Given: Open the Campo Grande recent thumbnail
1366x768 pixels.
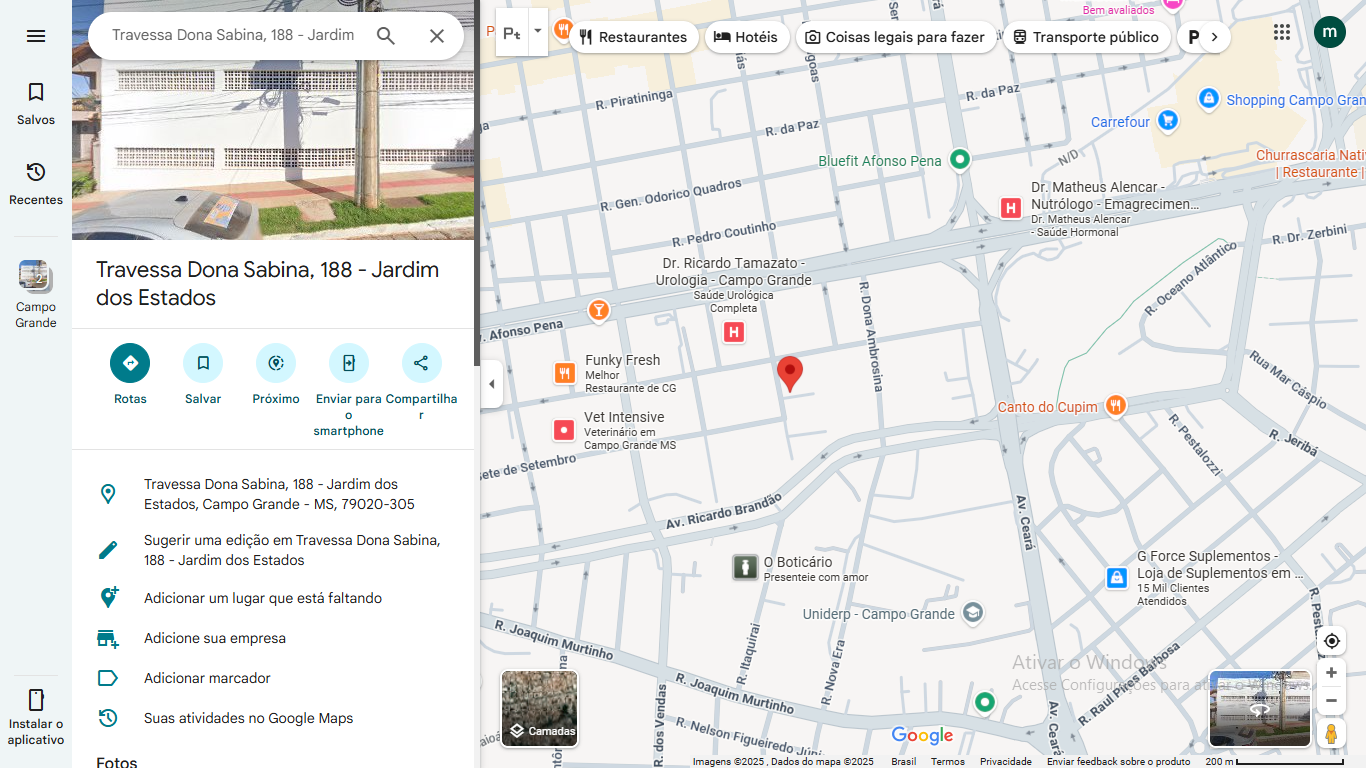Looking at the screenshot, I should tap(36, 293).
